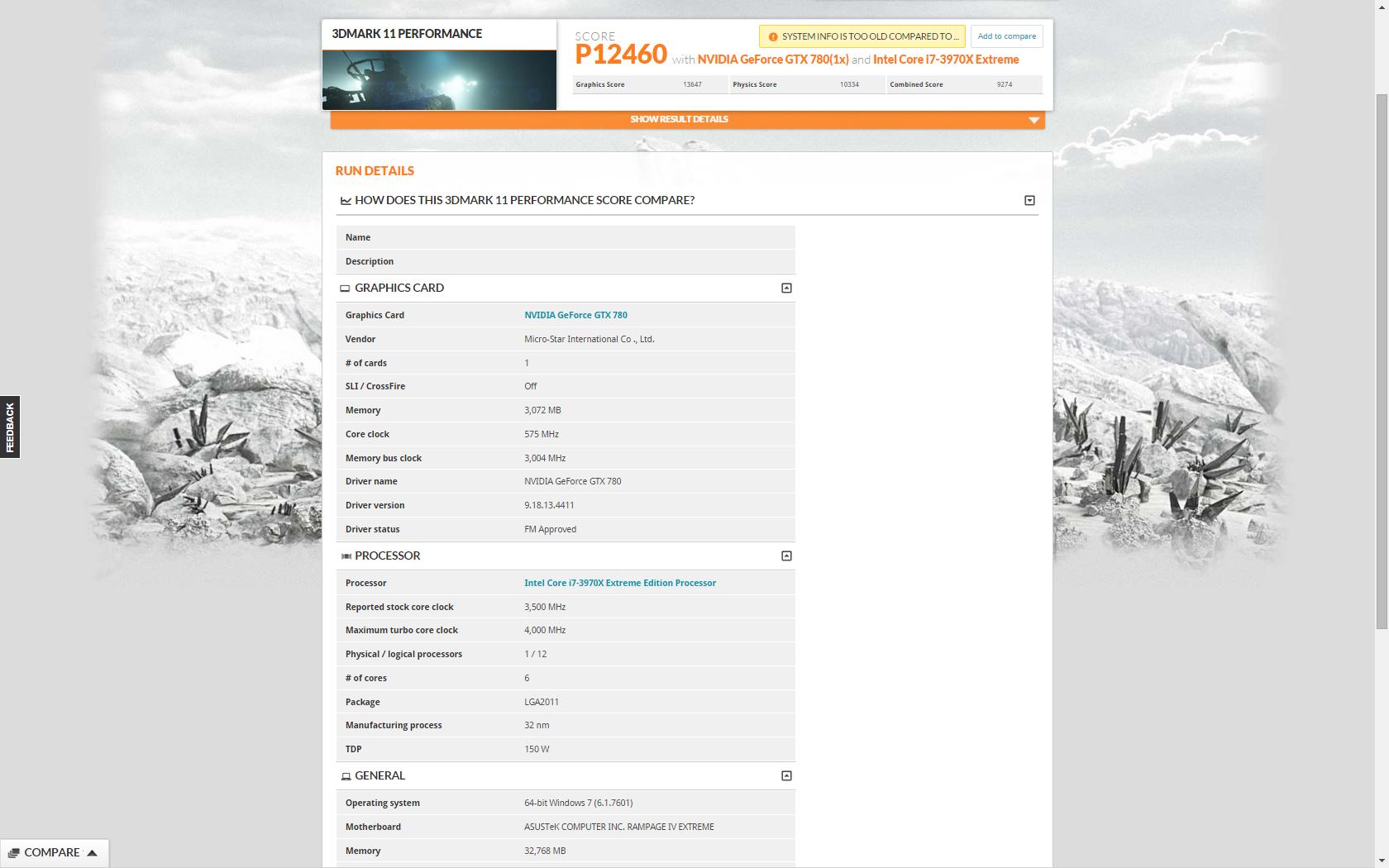Open the Show Result Details bar
The width and height of the screenshot is (1389, 868).
(x=687, y=120)
